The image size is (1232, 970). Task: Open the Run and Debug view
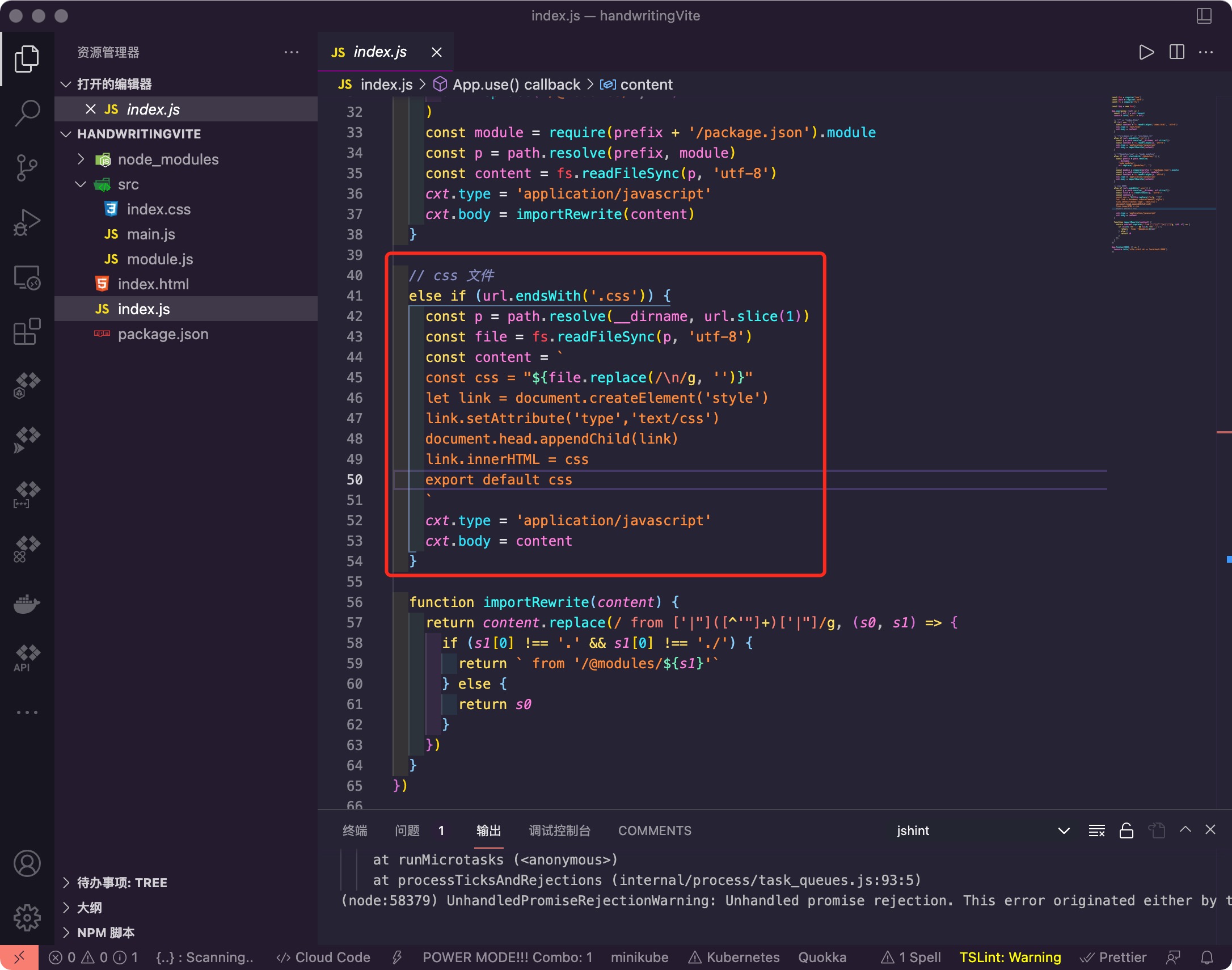point(27,222)
